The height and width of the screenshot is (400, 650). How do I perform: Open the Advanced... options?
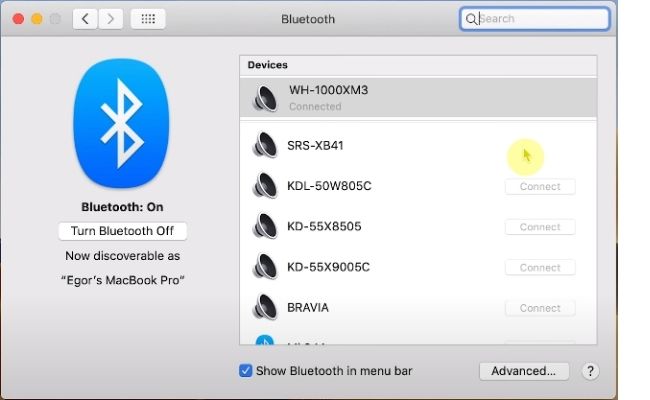pyautogui.click(x=524, y=371)
